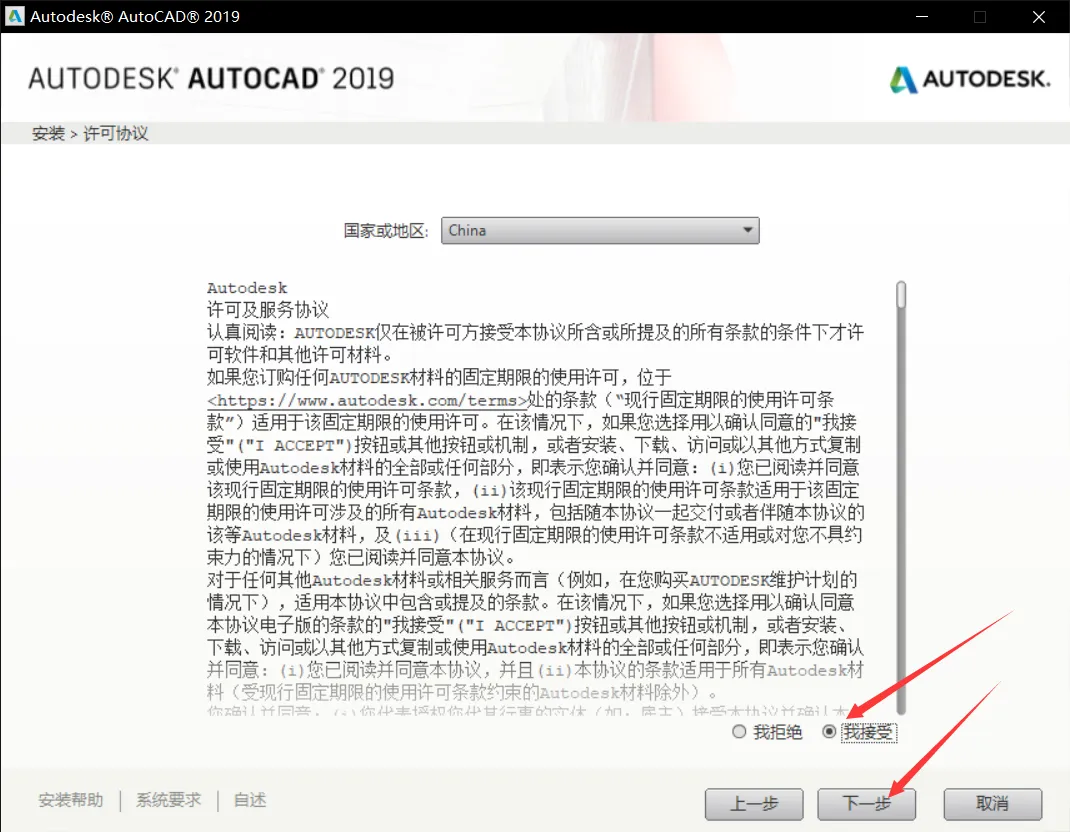Click the 许可协议 breadcrumb item

tap(115, 133)
